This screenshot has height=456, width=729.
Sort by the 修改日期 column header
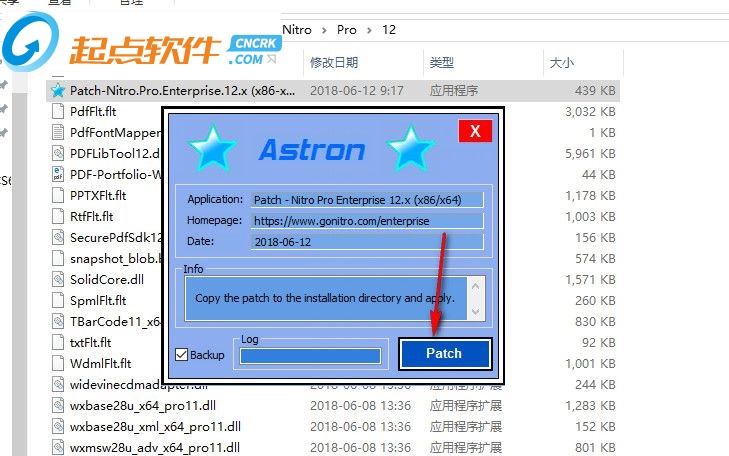pos(334,62)
